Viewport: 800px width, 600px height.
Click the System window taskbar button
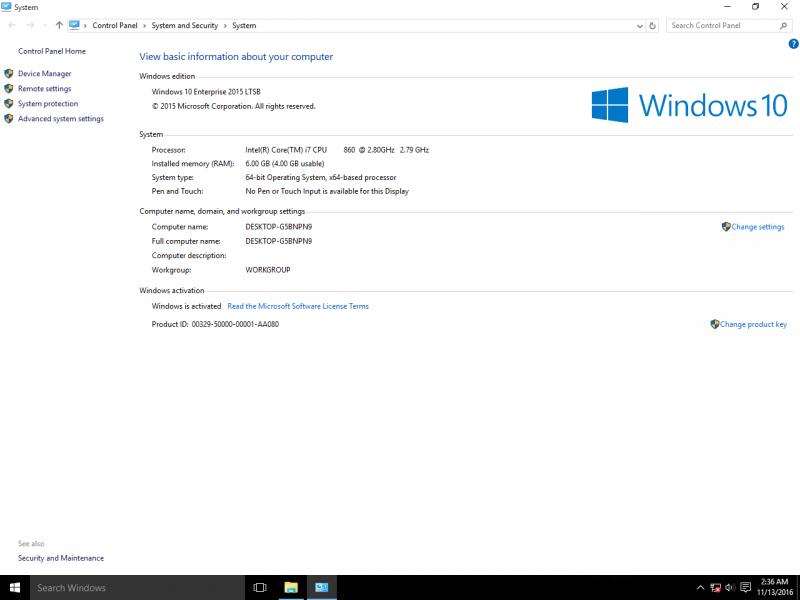point(321,588)
